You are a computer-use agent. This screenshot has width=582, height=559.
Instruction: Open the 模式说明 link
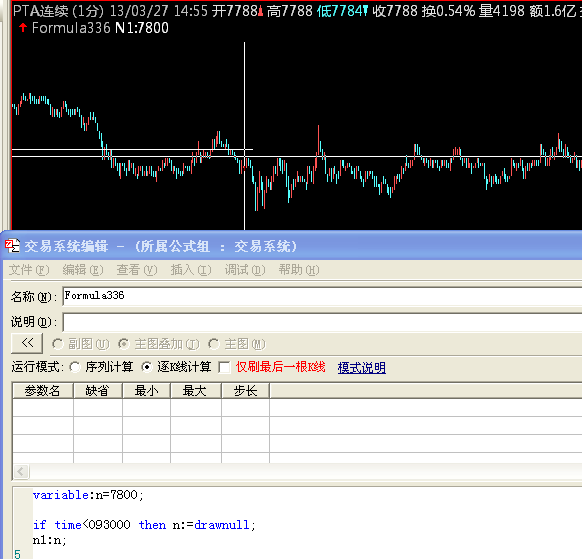(362, 367)
